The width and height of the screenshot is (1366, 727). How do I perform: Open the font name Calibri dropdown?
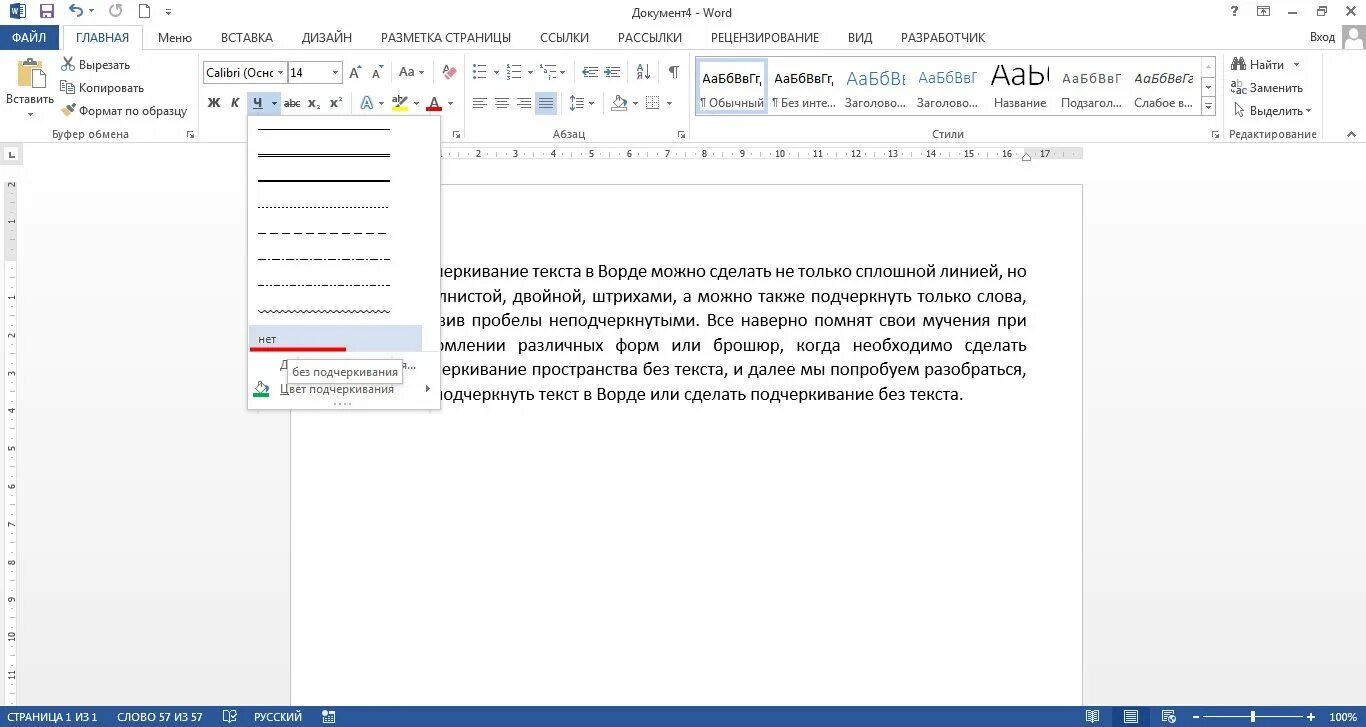coord(279,73)
